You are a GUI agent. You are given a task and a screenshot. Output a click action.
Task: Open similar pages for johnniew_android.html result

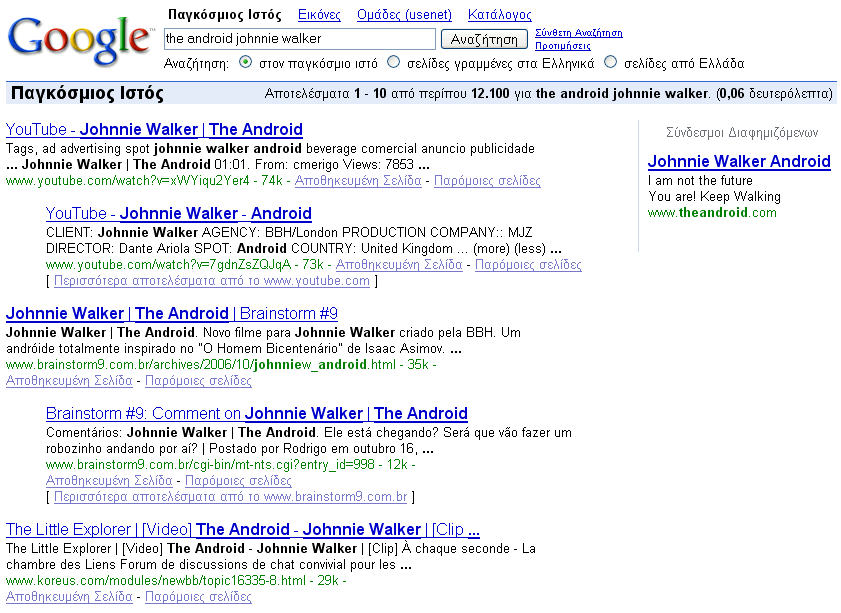click(x=198, y=381)
